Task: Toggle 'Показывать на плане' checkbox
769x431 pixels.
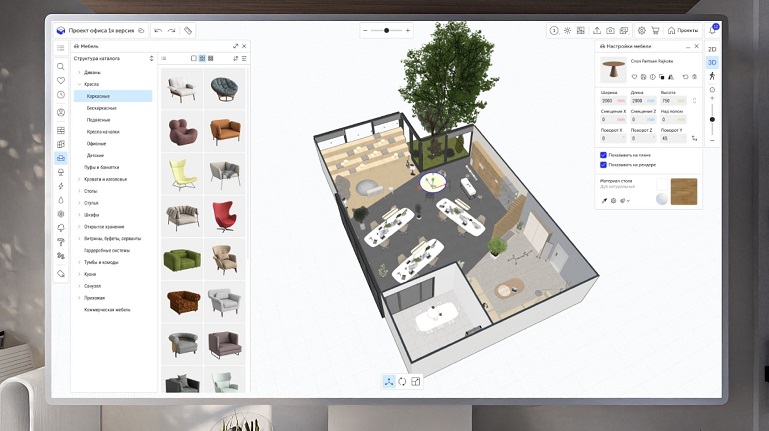Action: coord(603,155)
